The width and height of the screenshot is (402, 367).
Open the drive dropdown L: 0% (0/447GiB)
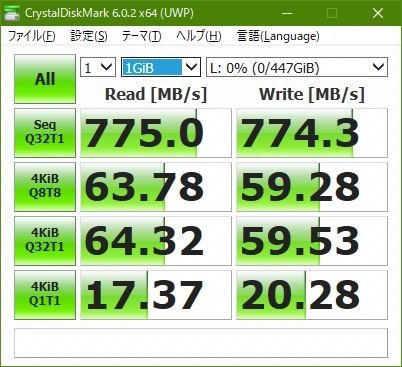pyautogui.click(x=297, y=68)
